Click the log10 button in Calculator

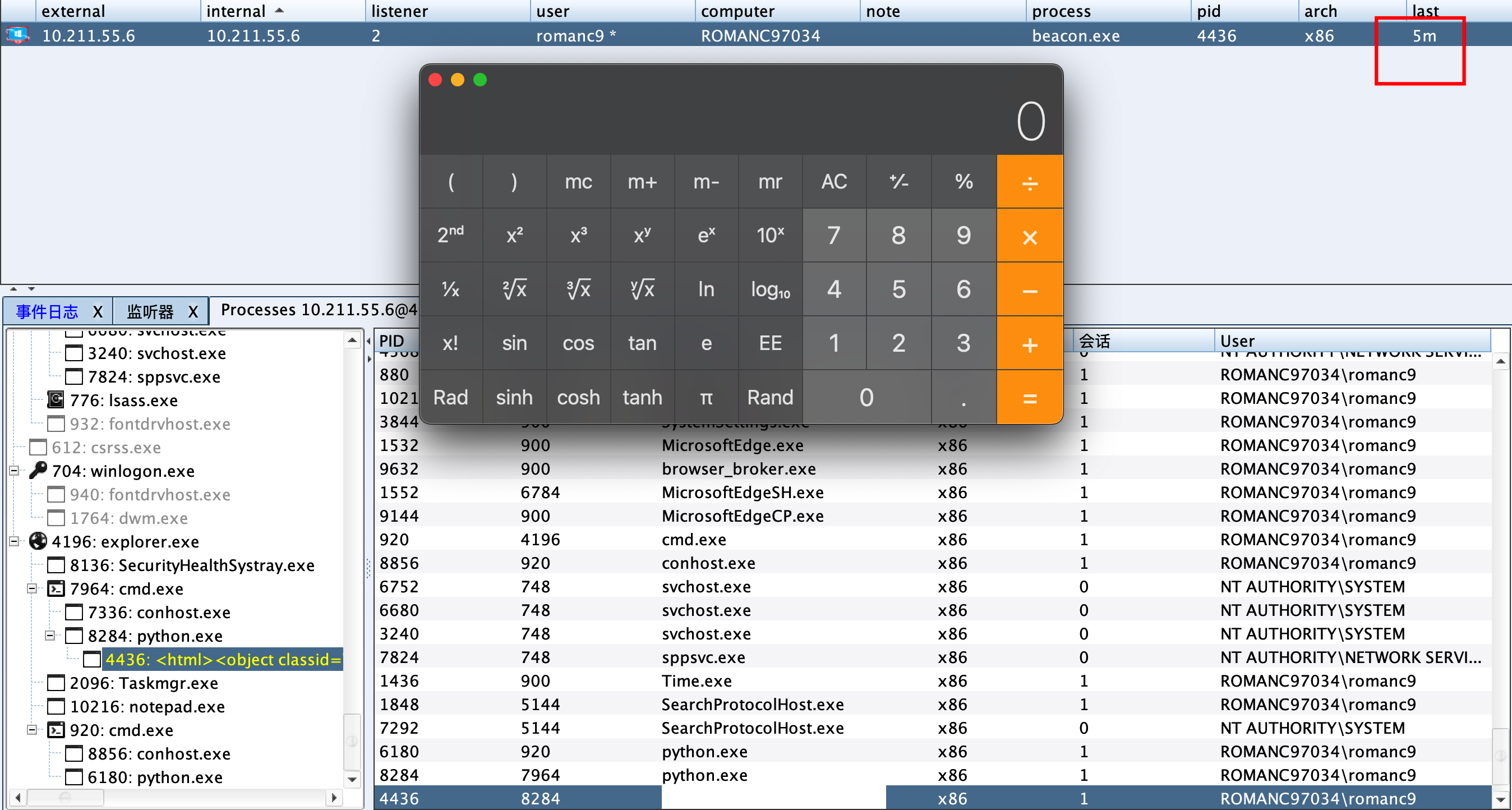[770, 289]
